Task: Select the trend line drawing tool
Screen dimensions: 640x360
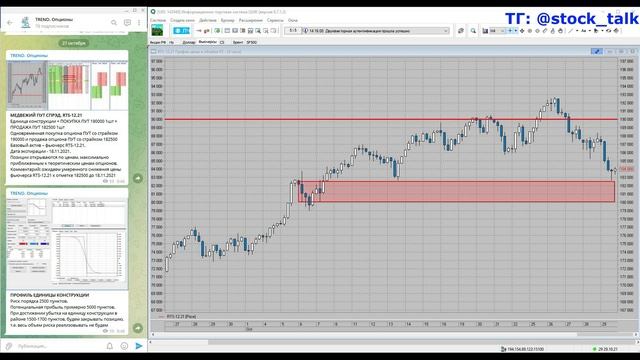Action: point(570,31)
